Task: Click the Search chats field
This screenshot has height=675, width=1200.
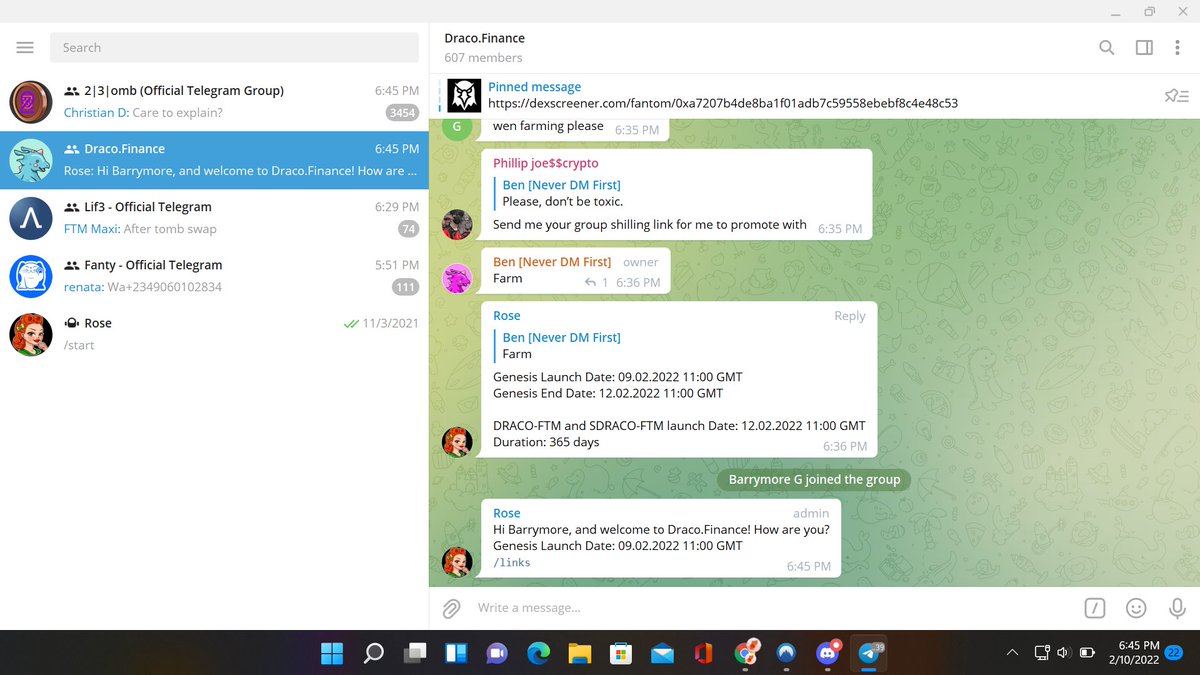Action: (235, 47)
